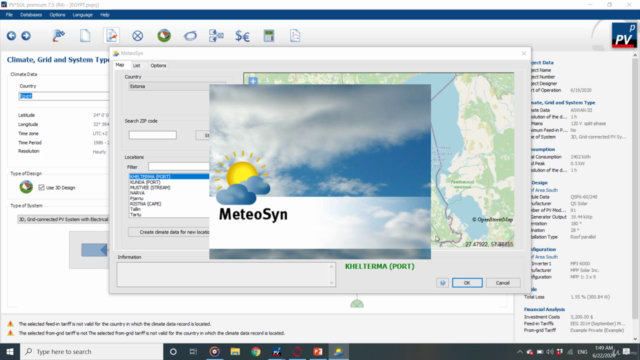Click the volume icon in system tray

click(550, 352)
